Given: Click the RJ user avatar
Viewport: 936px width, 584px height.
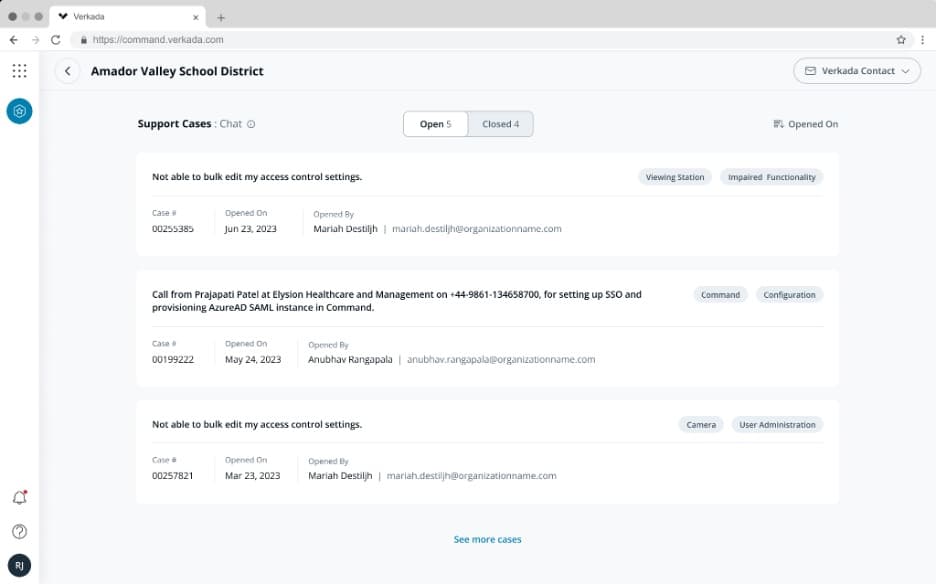Looking at the screenshot, I should [19, 565].
